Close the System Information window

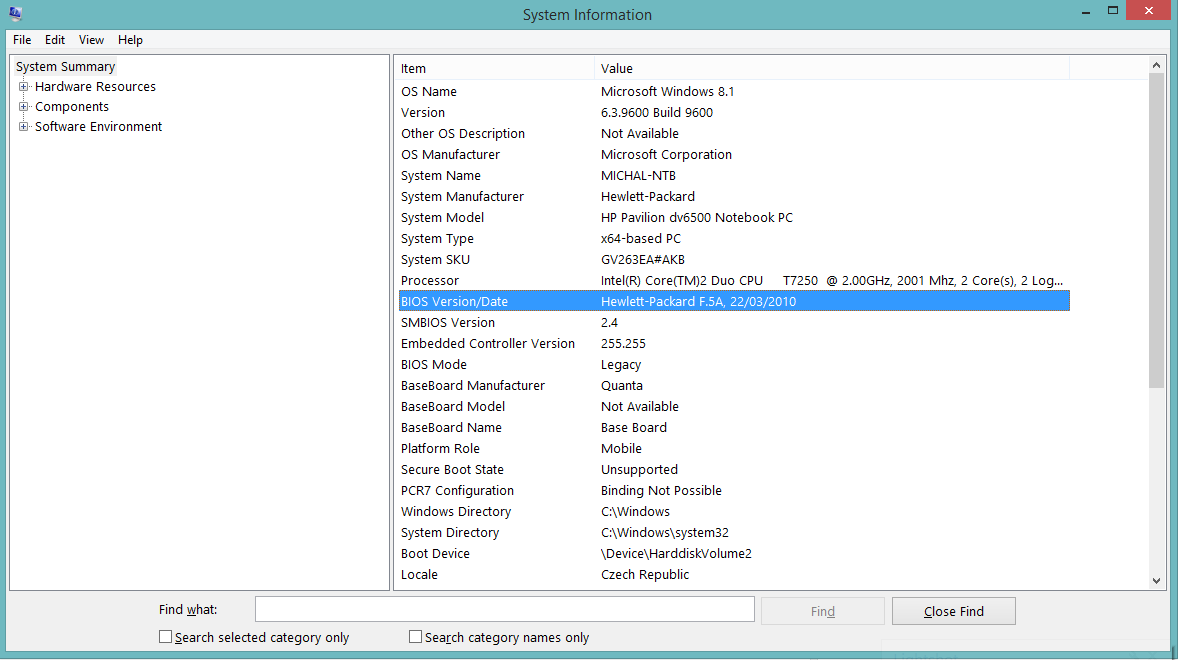(1148, 11)
